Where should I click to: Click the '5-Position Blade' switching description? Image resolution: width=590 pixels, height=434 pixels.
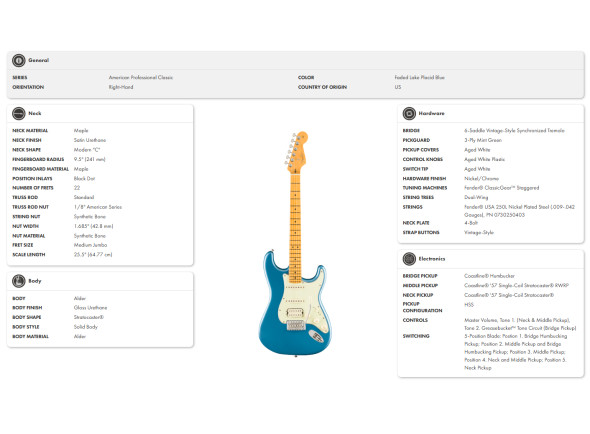pyautogui.click(x=515, y=352)
